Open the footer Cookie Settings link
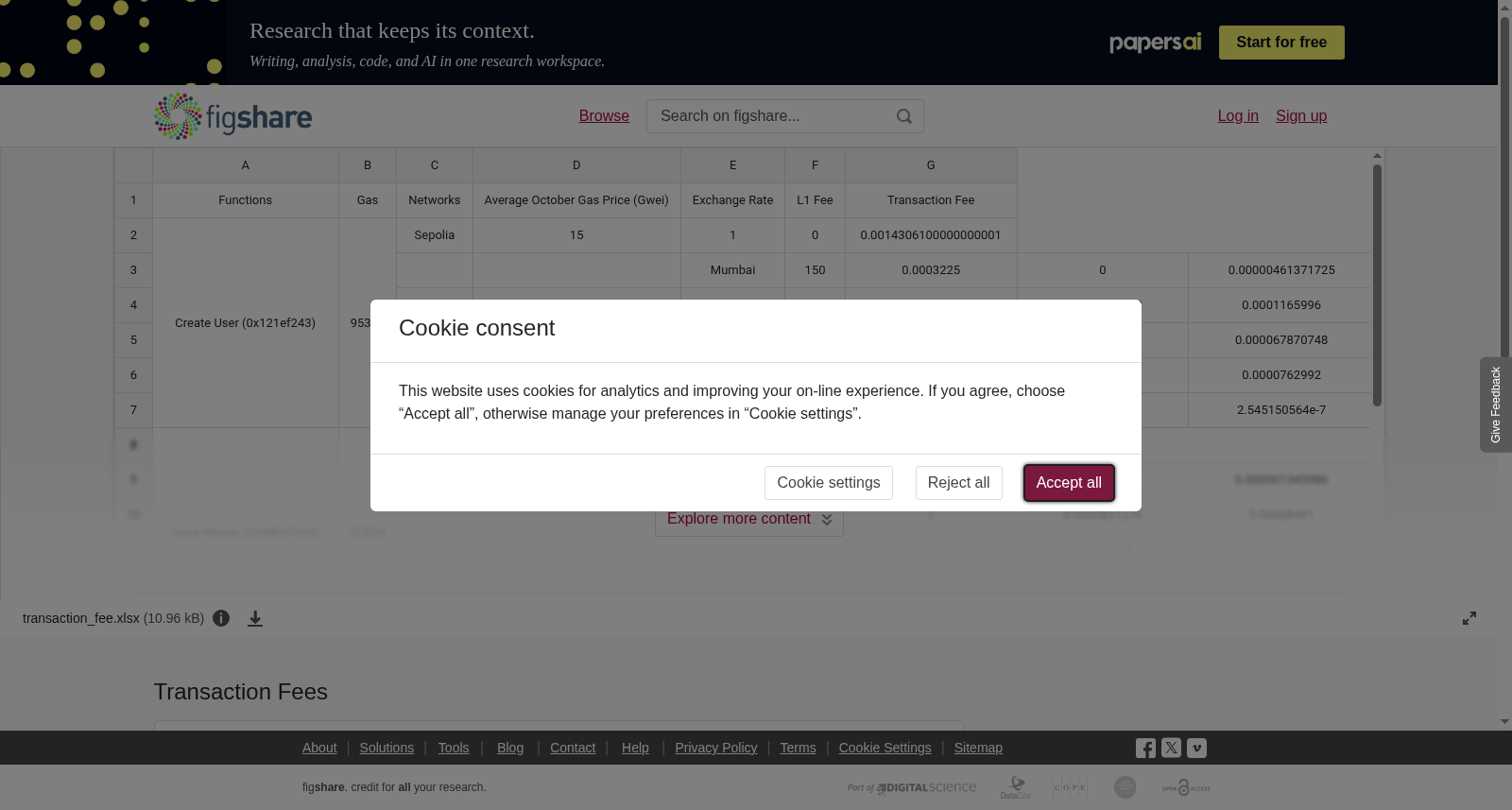The width and height of the screenshot is (1512, 810). point(885,748)
